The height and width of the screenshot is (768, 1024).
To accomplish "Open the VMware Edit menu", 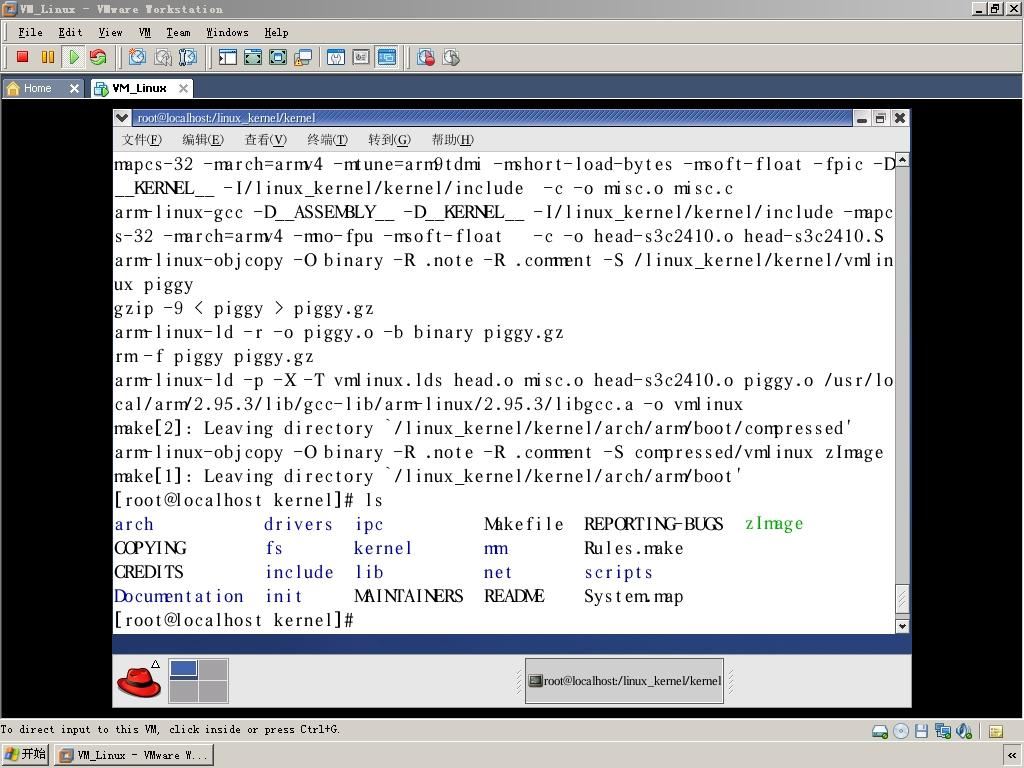I will pos(70,32).
